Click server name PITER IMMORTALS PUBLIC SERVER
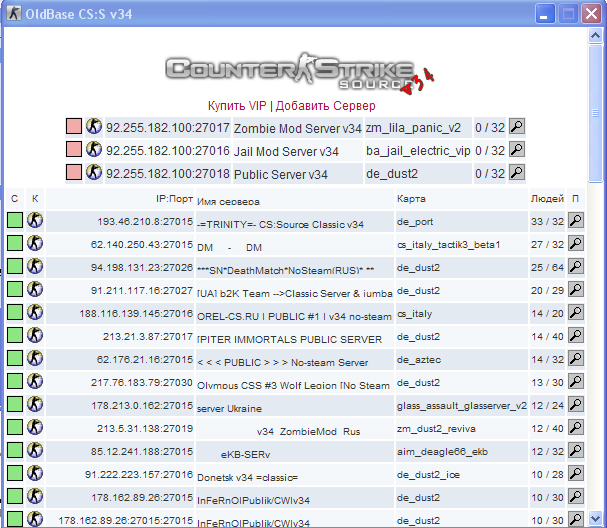This screenshot has height=528, width=607. (x=290, y=339)
